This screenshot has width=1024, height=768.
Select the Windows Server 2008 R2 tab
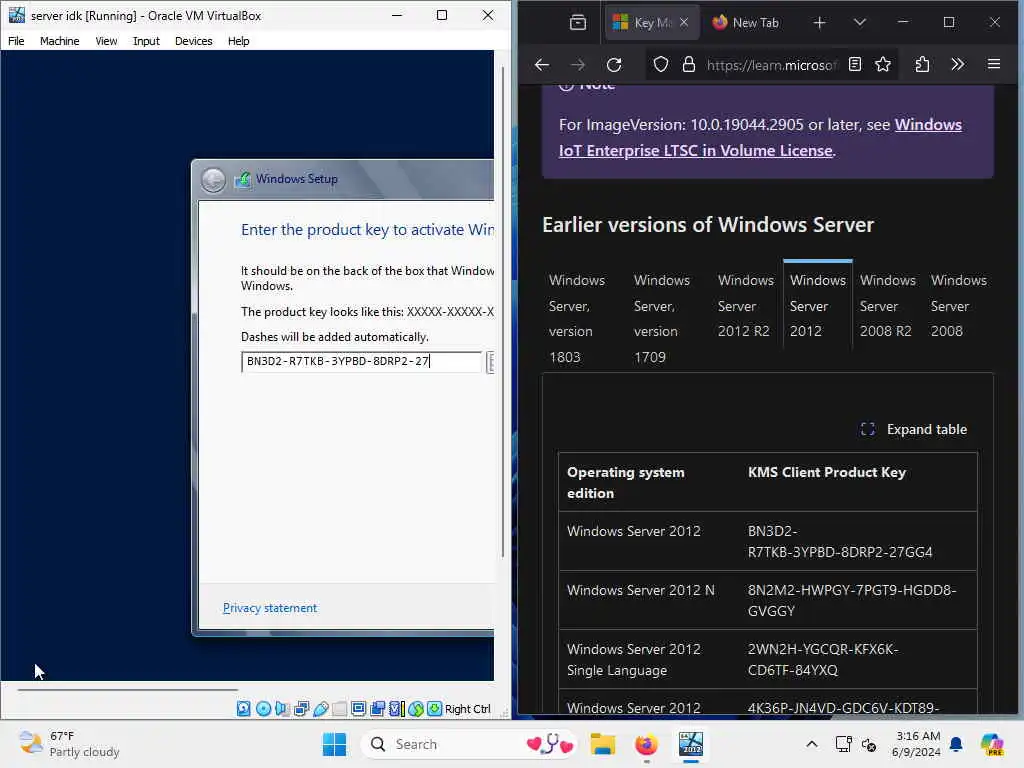886,306
